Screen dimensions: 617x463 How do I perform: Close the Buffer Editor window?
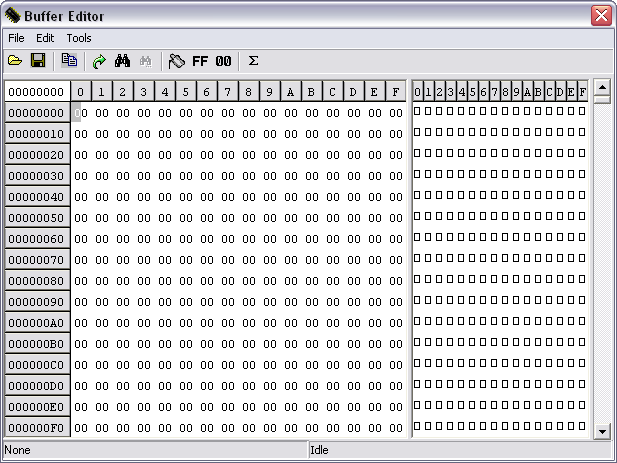pyautogui.click(x=600, y=15)
